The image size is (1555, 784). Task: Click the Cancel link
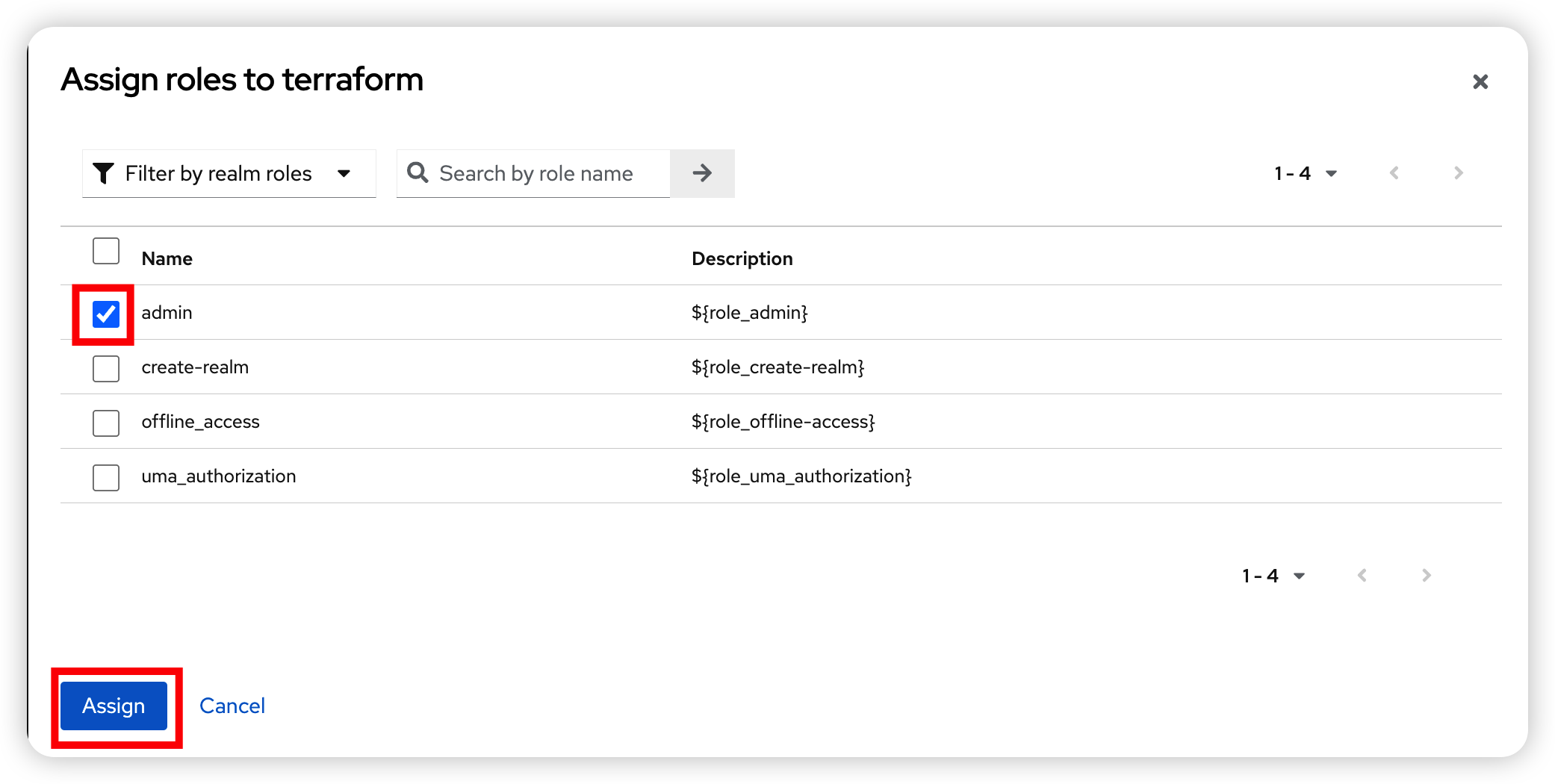coord(232,706)
